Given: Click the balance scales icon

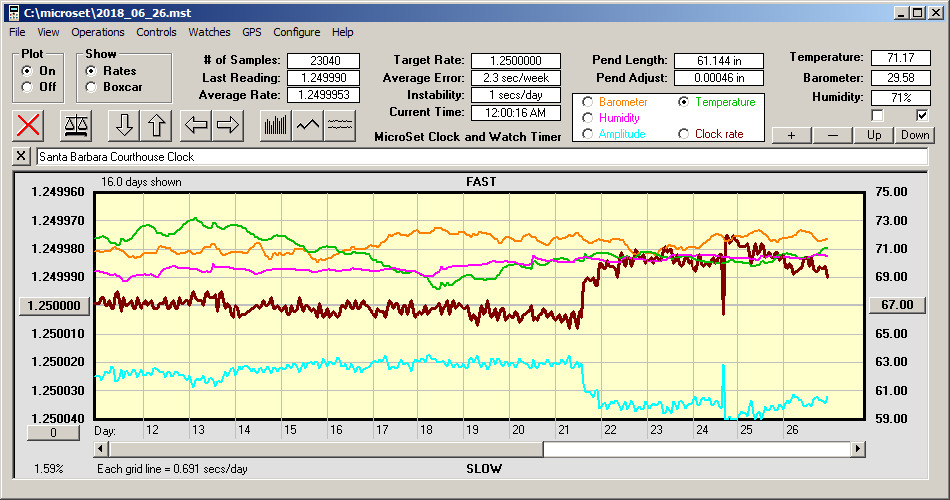Looking at the screenshot, I should coord(76,125).
